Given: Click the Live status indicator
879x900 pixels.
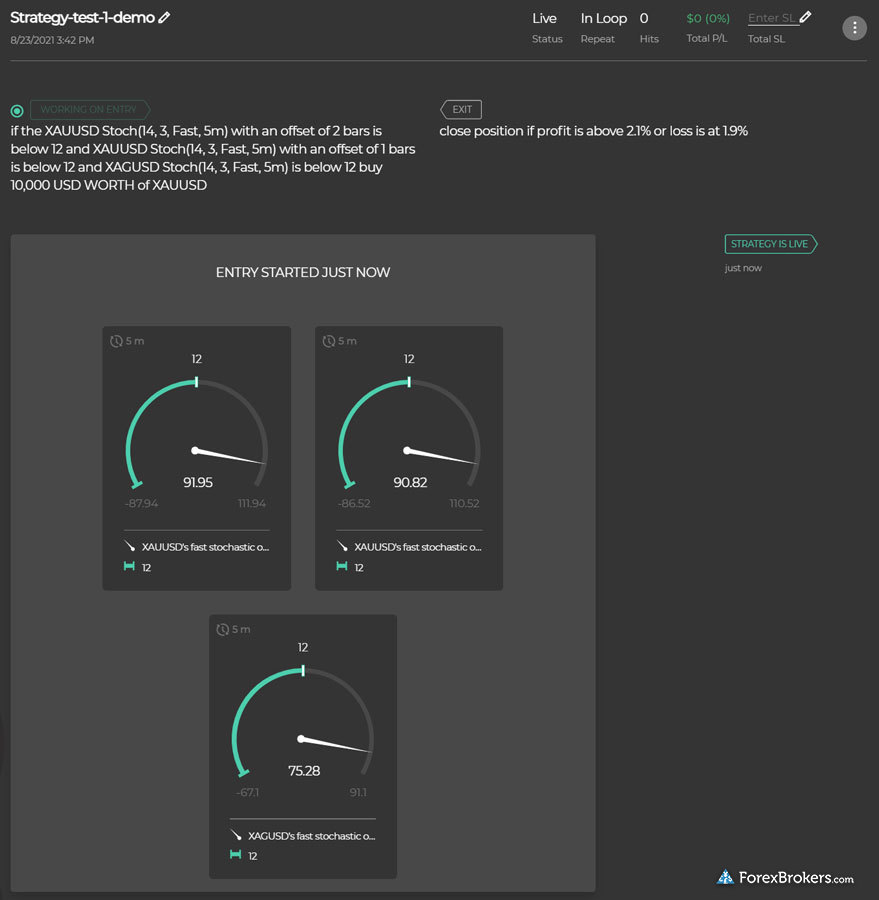Looking at the screenshot, I should click(x=545, y=18).
